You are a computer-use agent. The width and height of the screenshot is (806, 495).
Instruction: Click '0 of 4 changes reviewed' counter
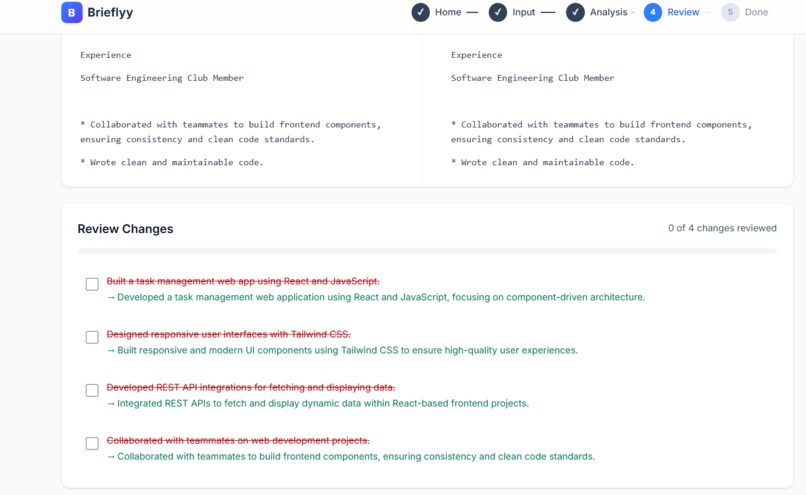[x=722, y=228]
